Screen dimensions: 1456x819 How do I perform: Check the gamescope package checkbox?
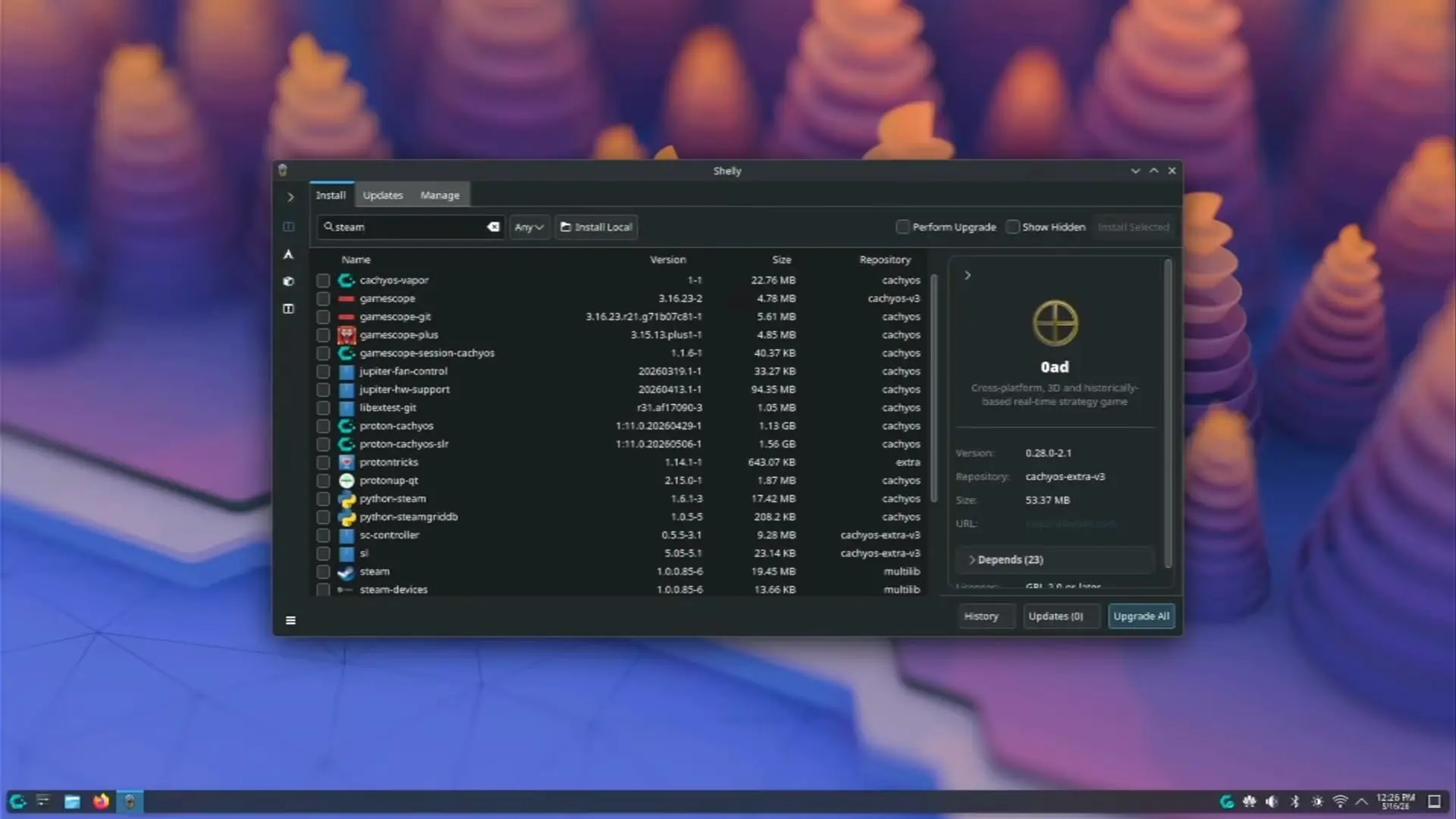pos(323,299)
